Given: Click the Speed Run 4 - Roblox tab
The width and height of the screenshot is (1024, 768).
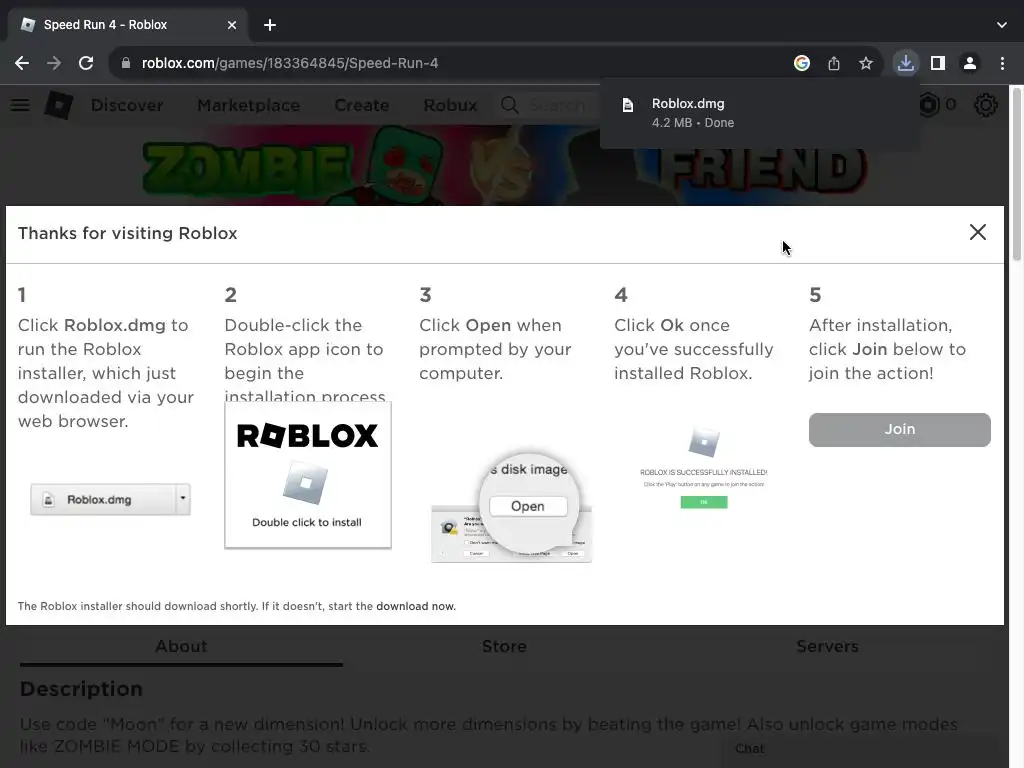Looking at the screenshot, I should [127, 25].
